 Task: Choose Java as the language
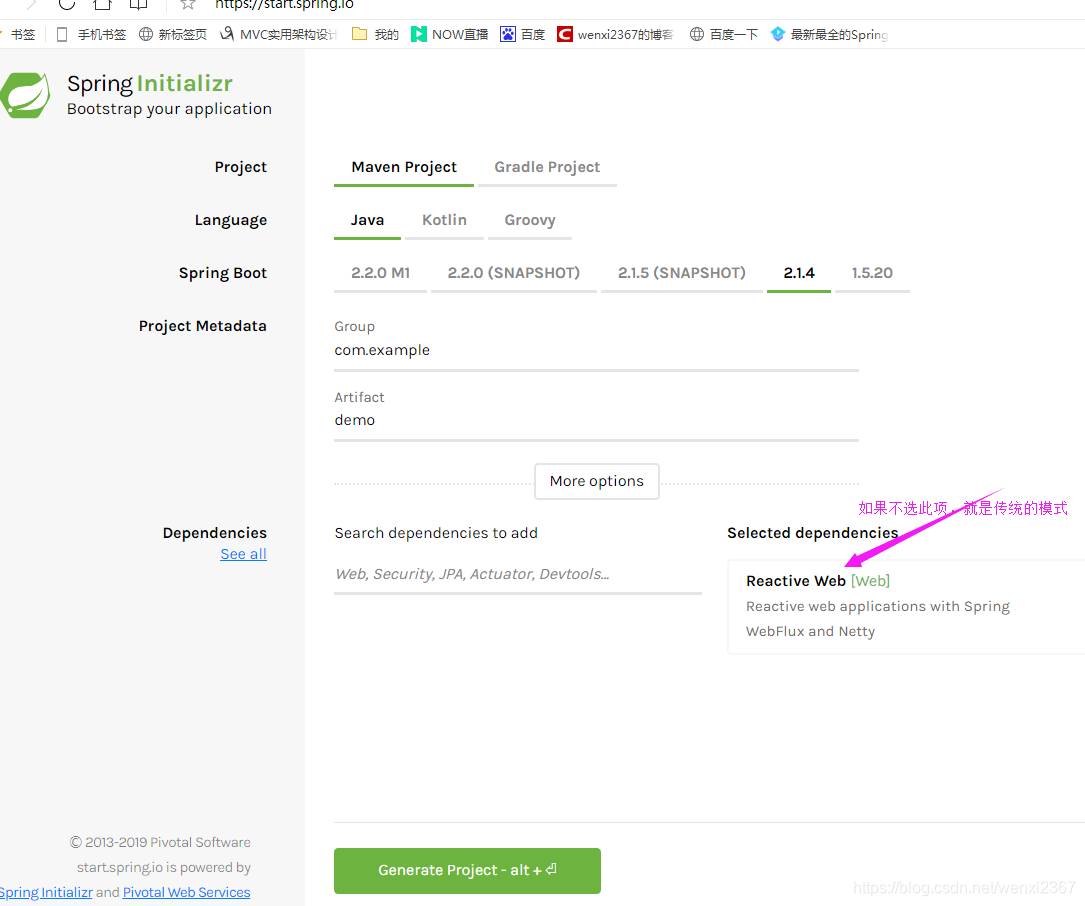367,220
